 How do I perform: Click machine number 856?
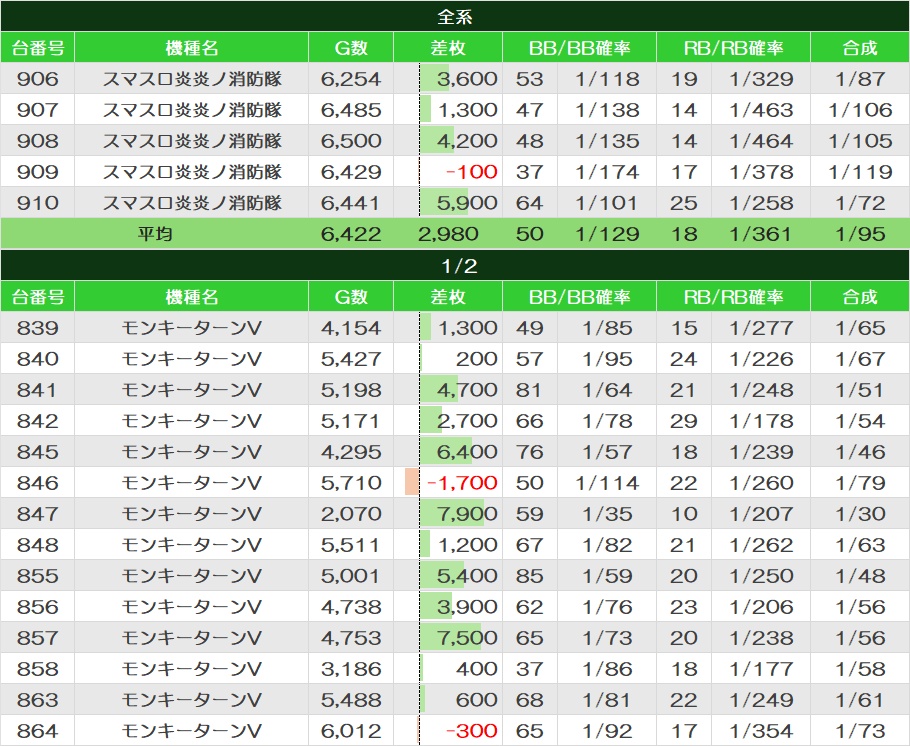(x=38, y=607)
